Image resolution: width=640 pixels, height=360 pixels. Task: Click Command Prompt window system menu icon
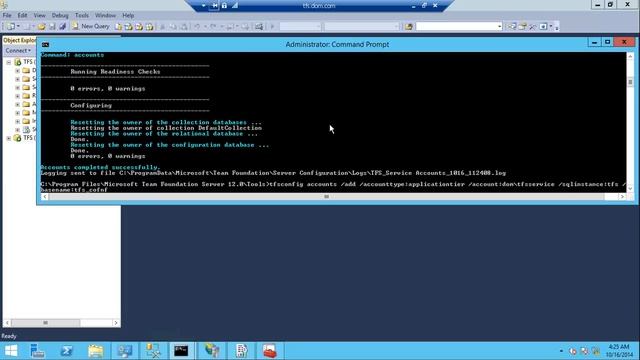pyautogui.click(x=45, y=44)
